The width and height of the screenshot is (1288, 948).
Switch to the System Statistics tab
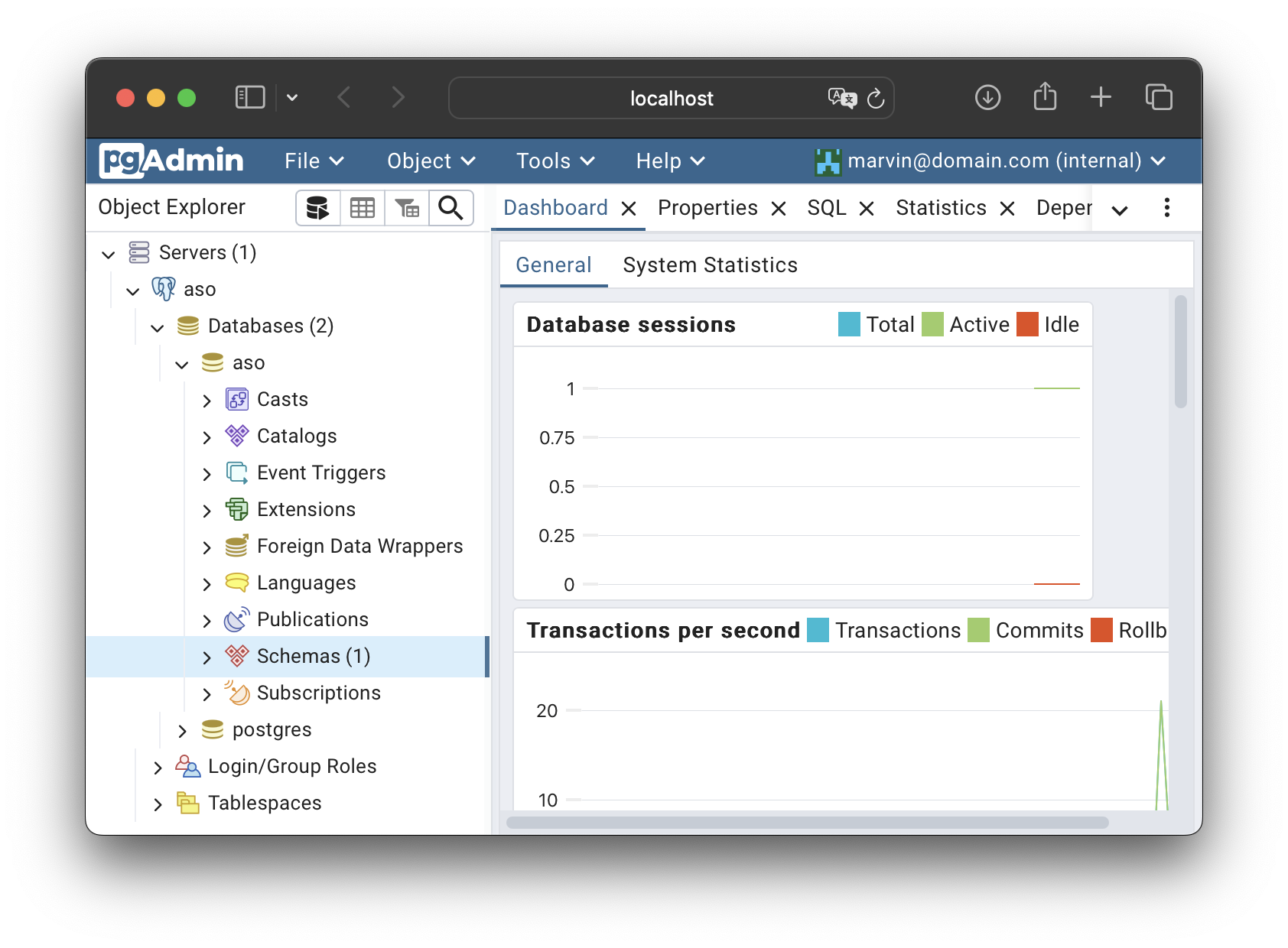(710, 265)
